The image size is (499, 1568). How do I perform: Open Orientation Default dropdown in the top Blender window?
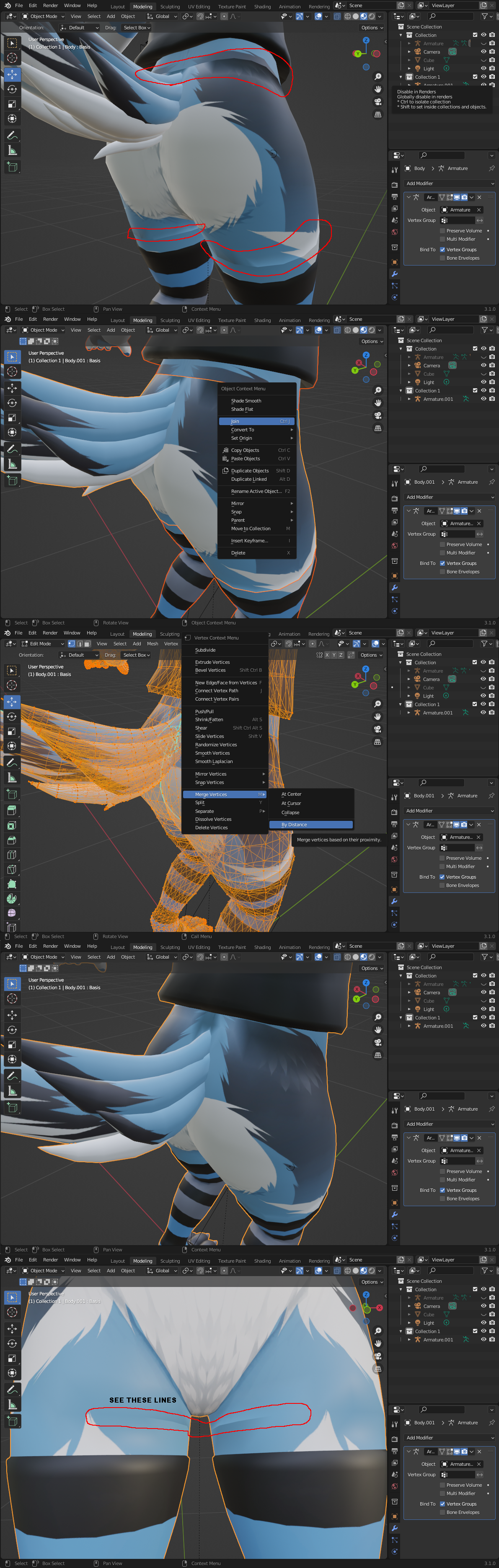[x=80, y=27]
